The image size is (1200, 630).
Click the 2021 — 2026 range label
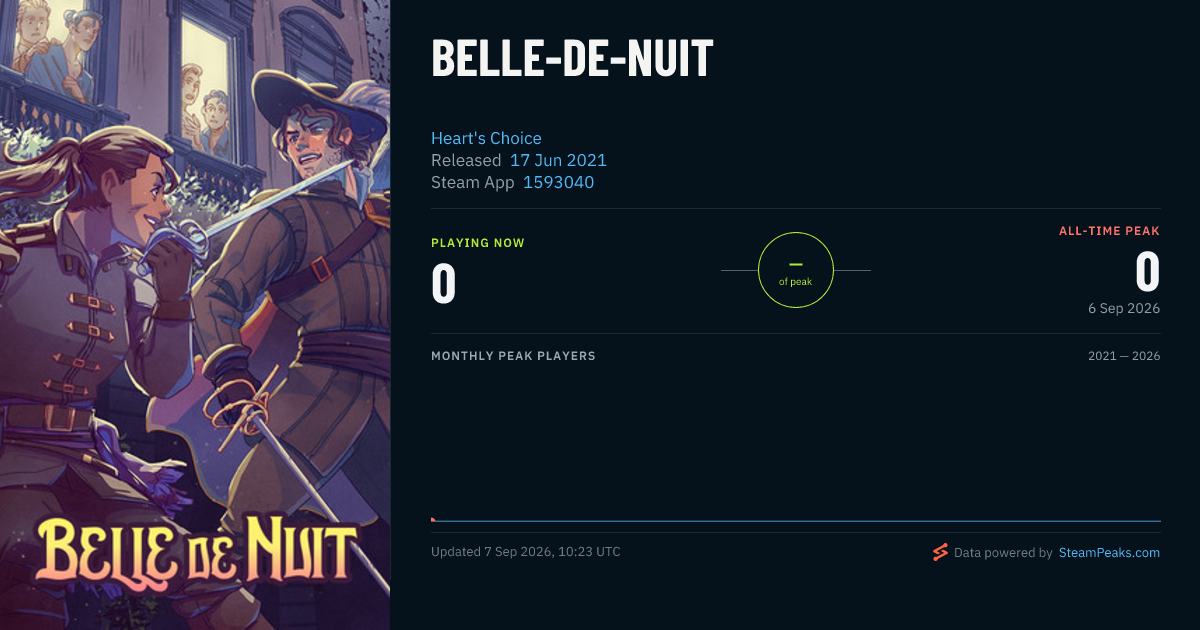click(1124, 356)
